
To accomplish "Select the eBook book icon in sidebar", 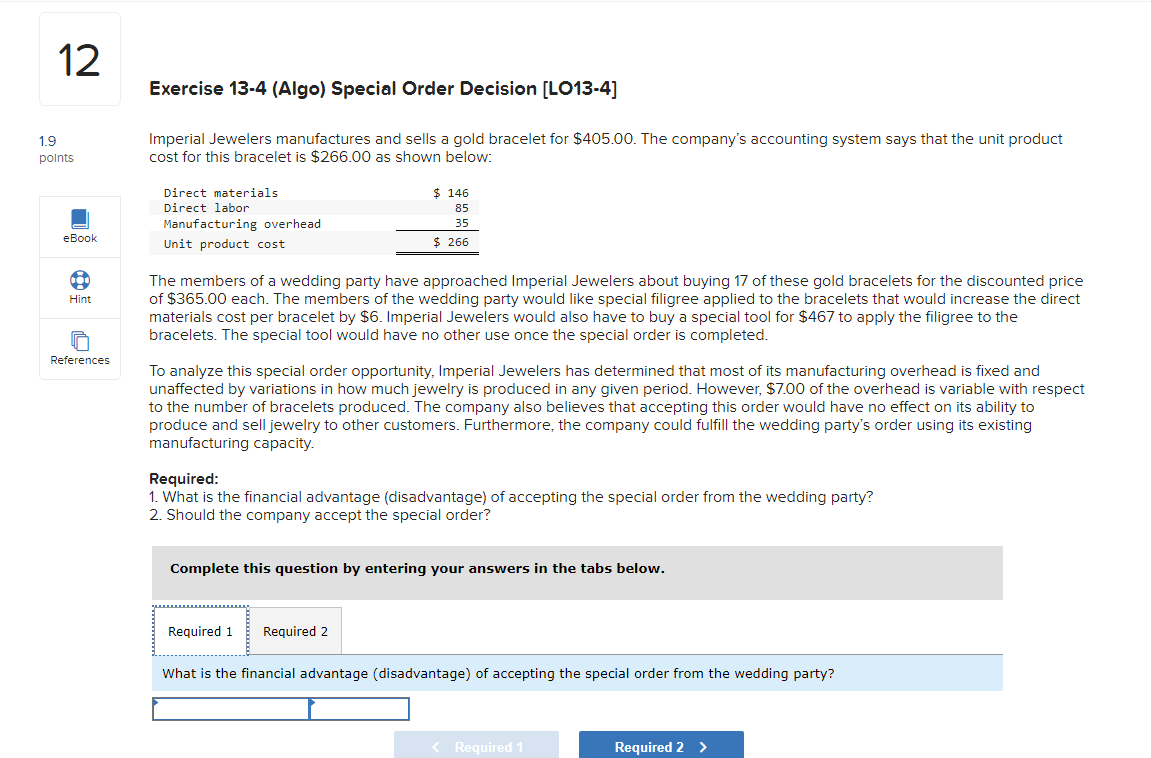I will tap(79, 219).
